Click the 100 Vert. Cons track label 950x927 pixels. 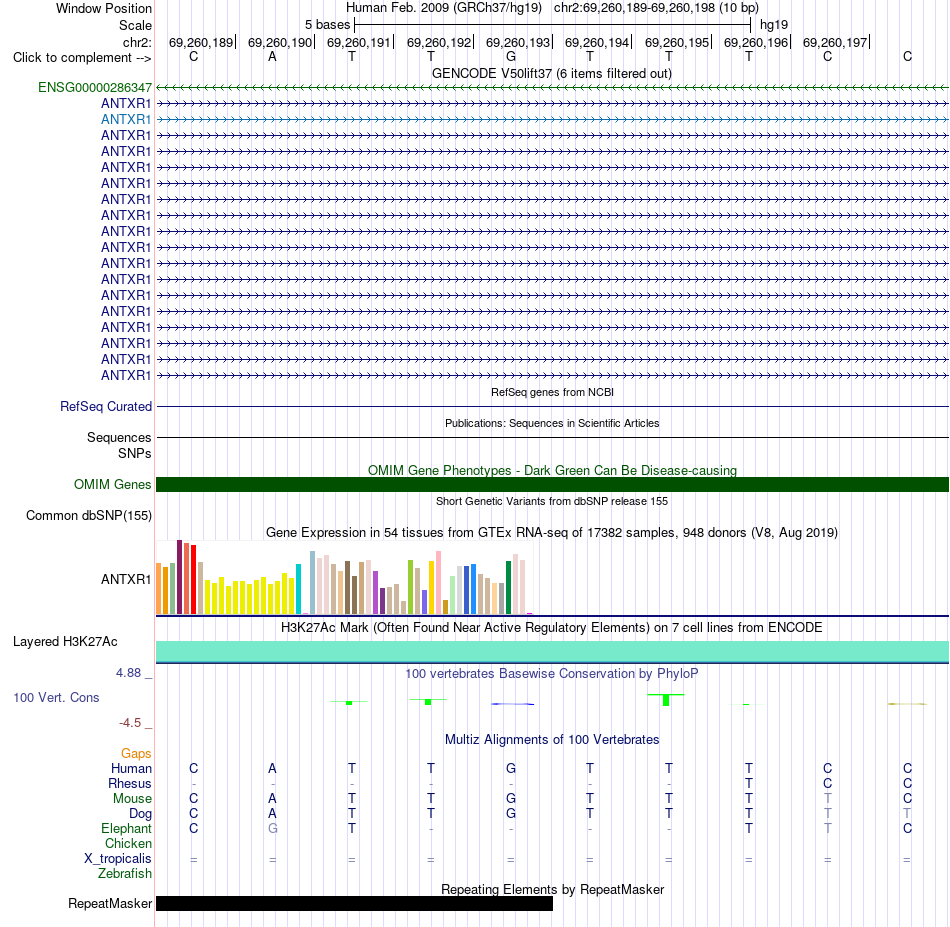[56, 697]
